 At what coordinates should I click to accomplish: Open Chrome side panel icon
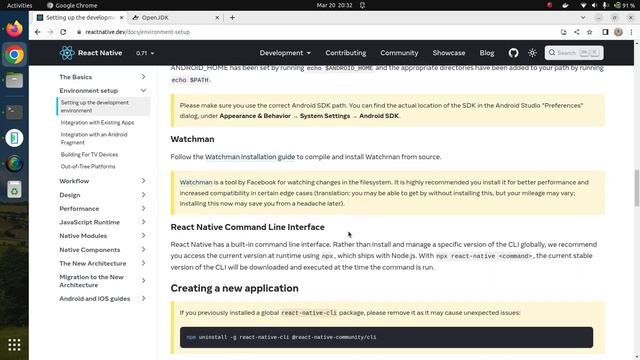(x=605, y=32)
